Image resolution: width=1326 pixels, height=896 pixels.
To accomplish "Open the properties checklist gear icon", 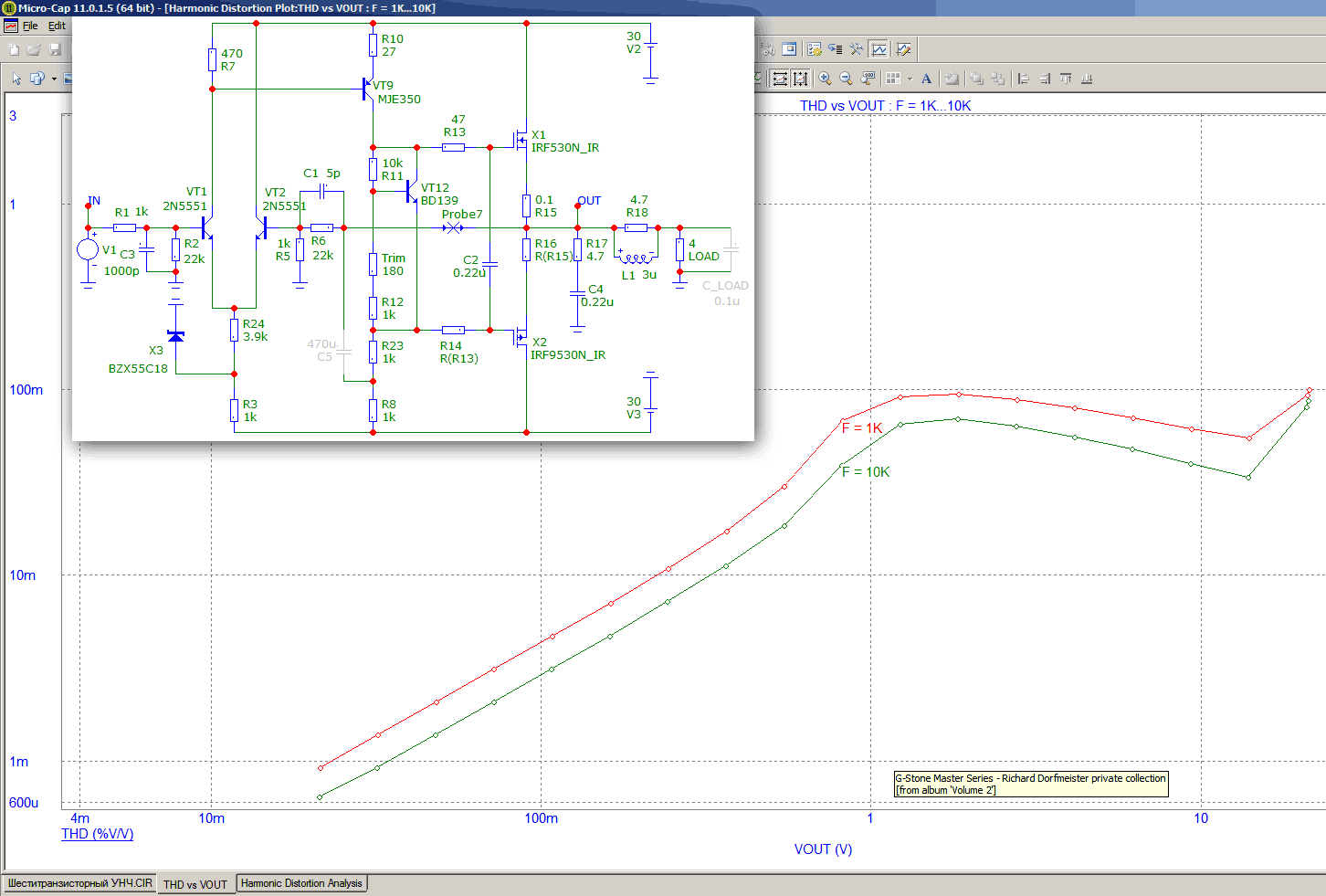I will 814,49.
